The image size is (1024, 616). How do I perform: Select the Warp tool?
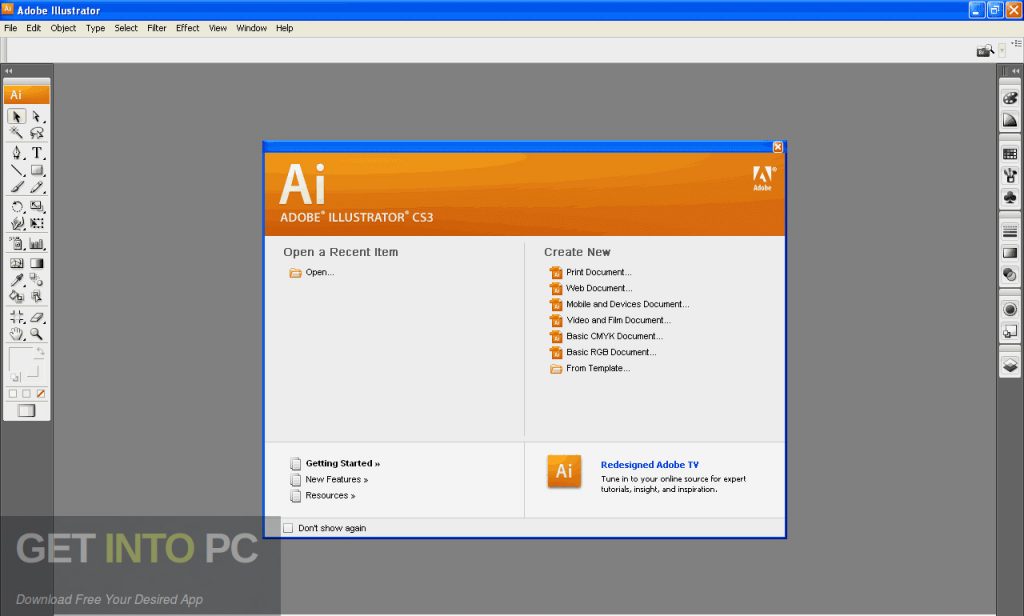pyautogui.click(x=16, y=223)
